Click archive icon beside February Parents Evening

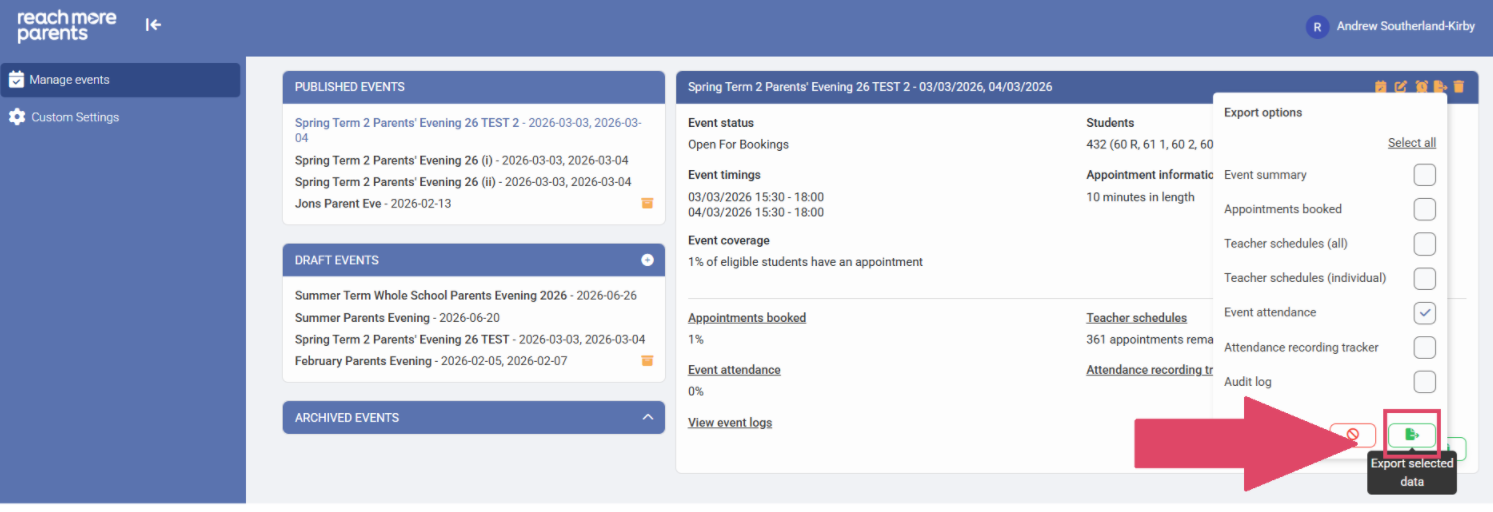pos(647,361)
